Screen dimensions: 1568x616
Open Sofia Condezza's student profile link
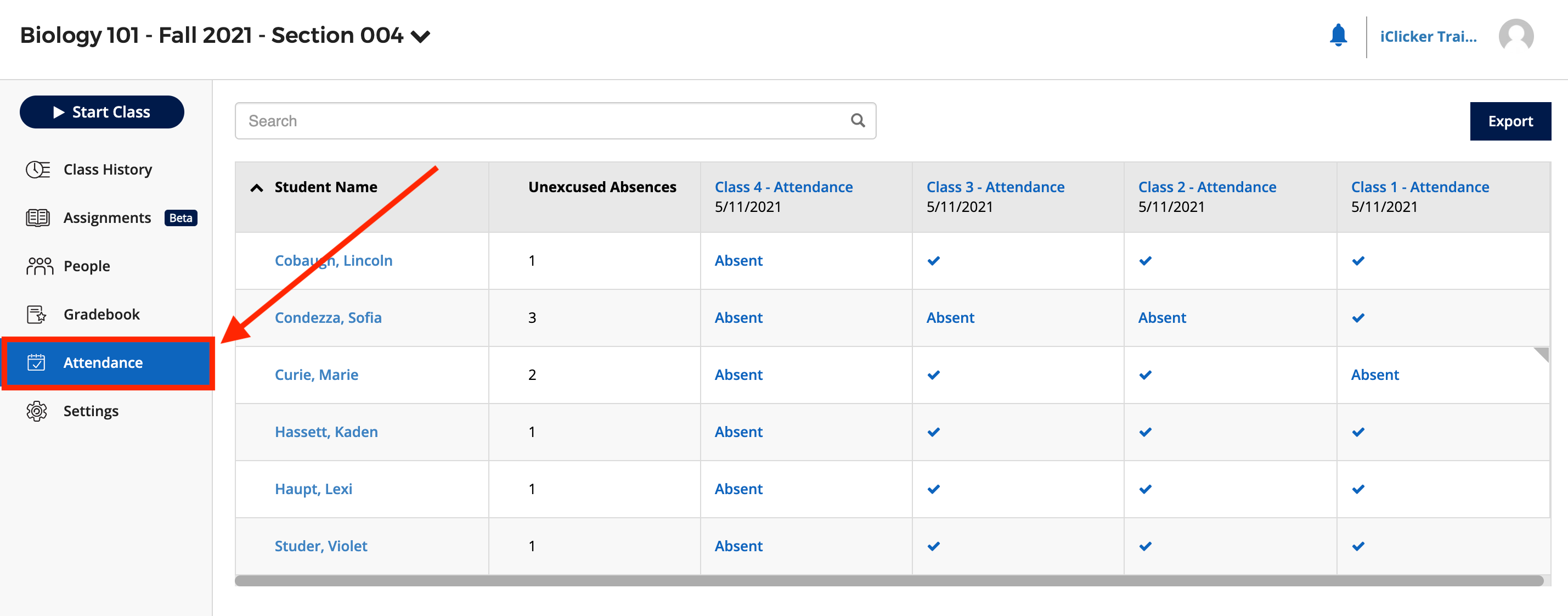coord(328,317)
